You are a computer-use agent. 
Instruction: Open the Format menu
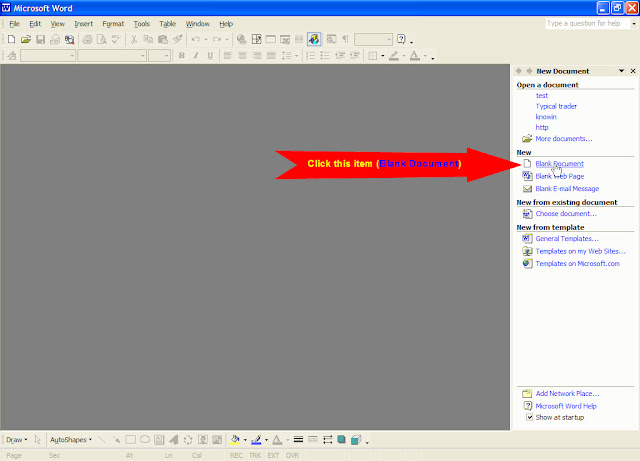tap(113, 24)
